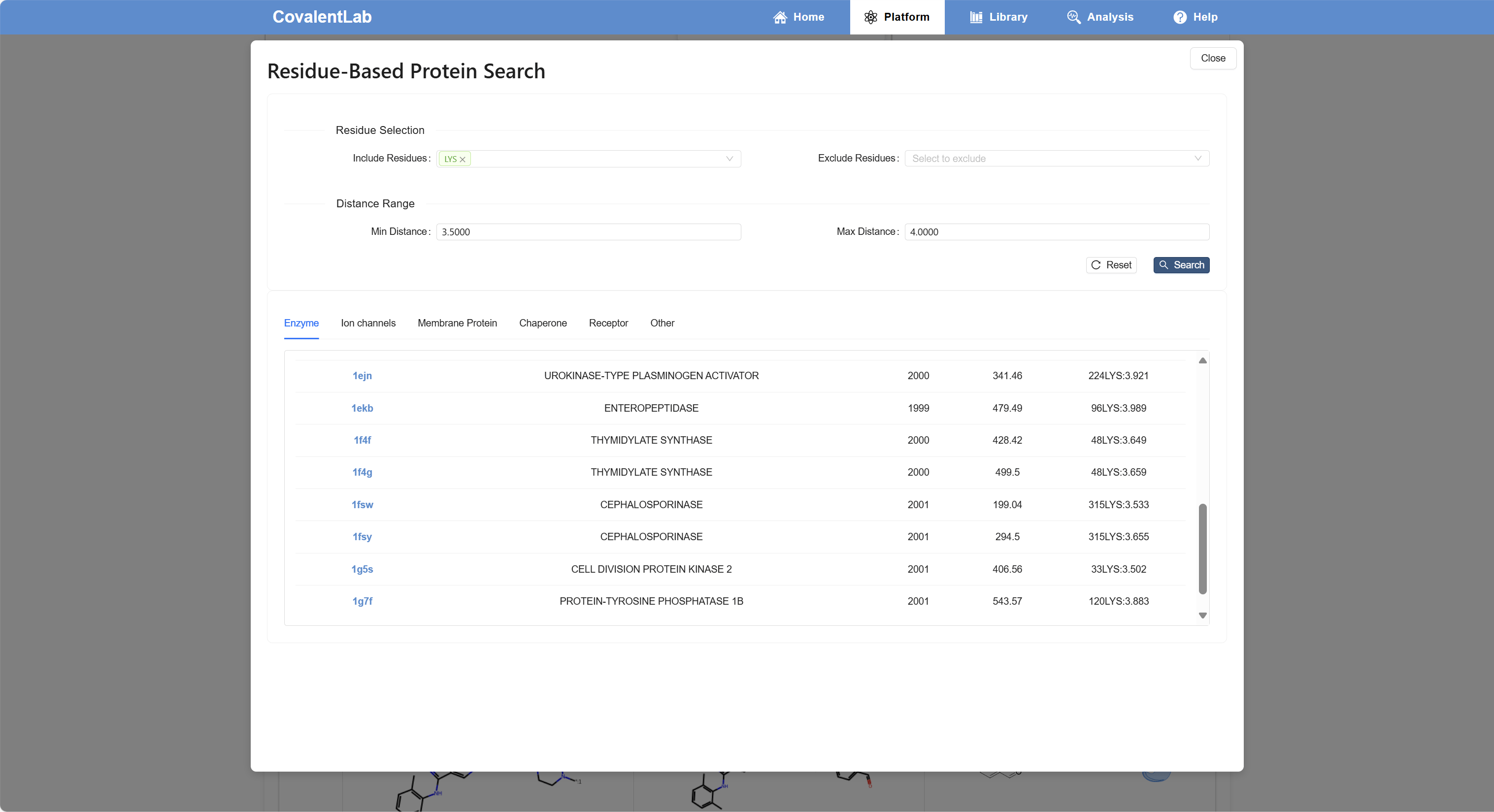Viewport: 1494px width, 812px height.
Task: Click the Reset button
Action: pyautogui.click(x=1111, y=265)
